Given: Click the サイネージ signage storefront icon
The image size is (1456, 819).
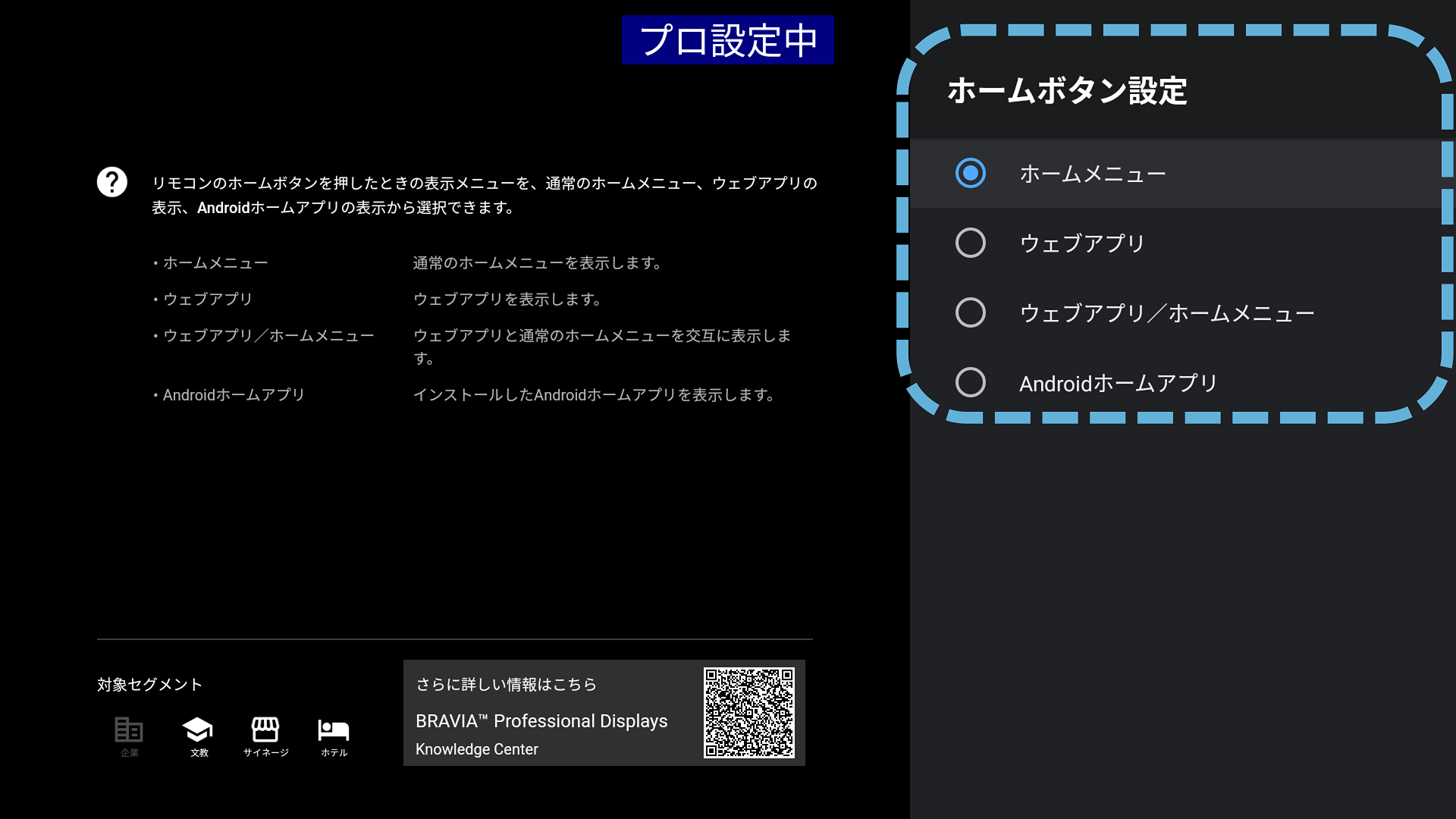Looking at the screenshot, I should click(265, 730).
